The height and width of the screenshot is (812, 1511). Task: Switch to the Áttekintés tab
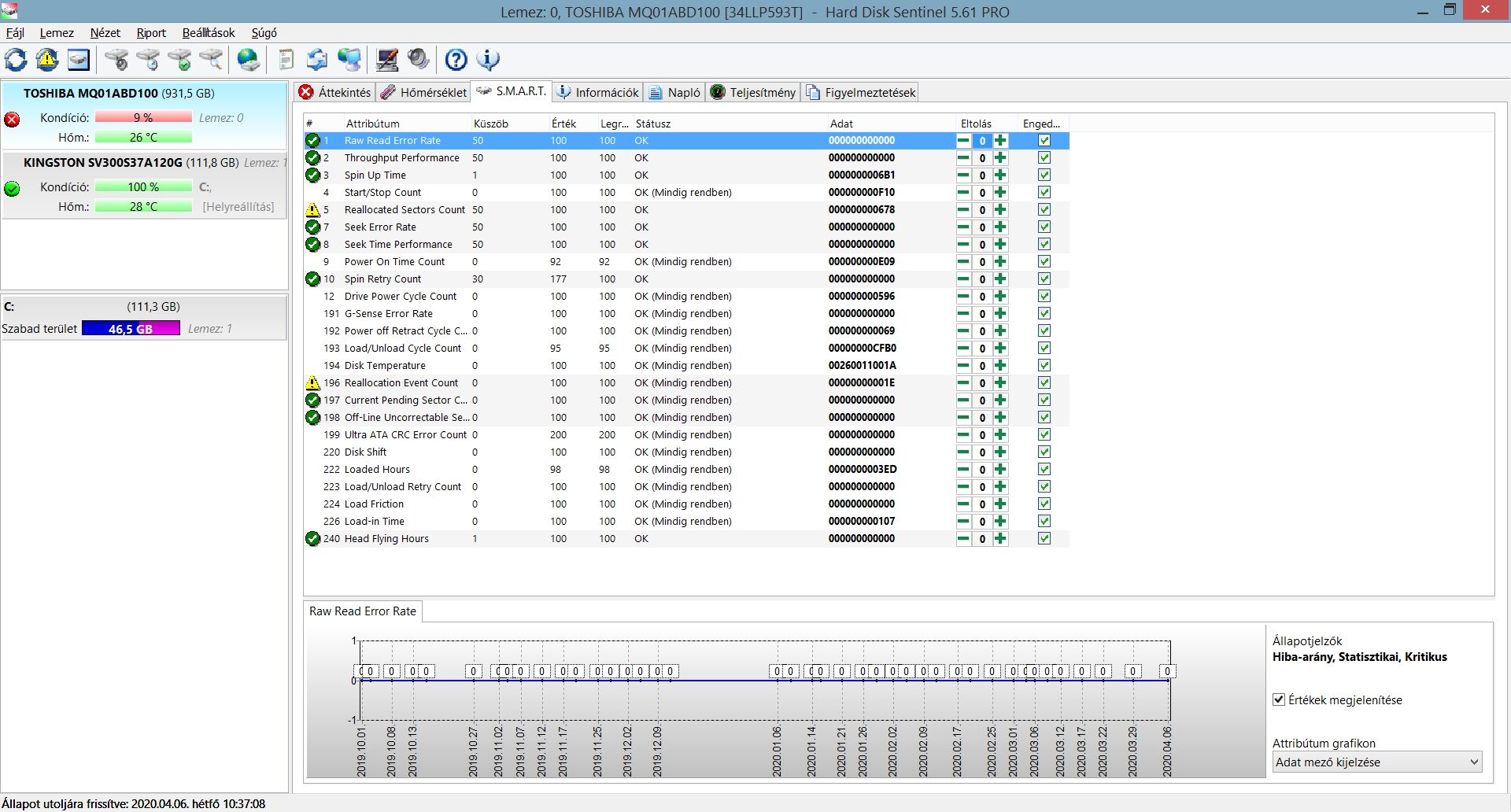[x=335, y=93]
